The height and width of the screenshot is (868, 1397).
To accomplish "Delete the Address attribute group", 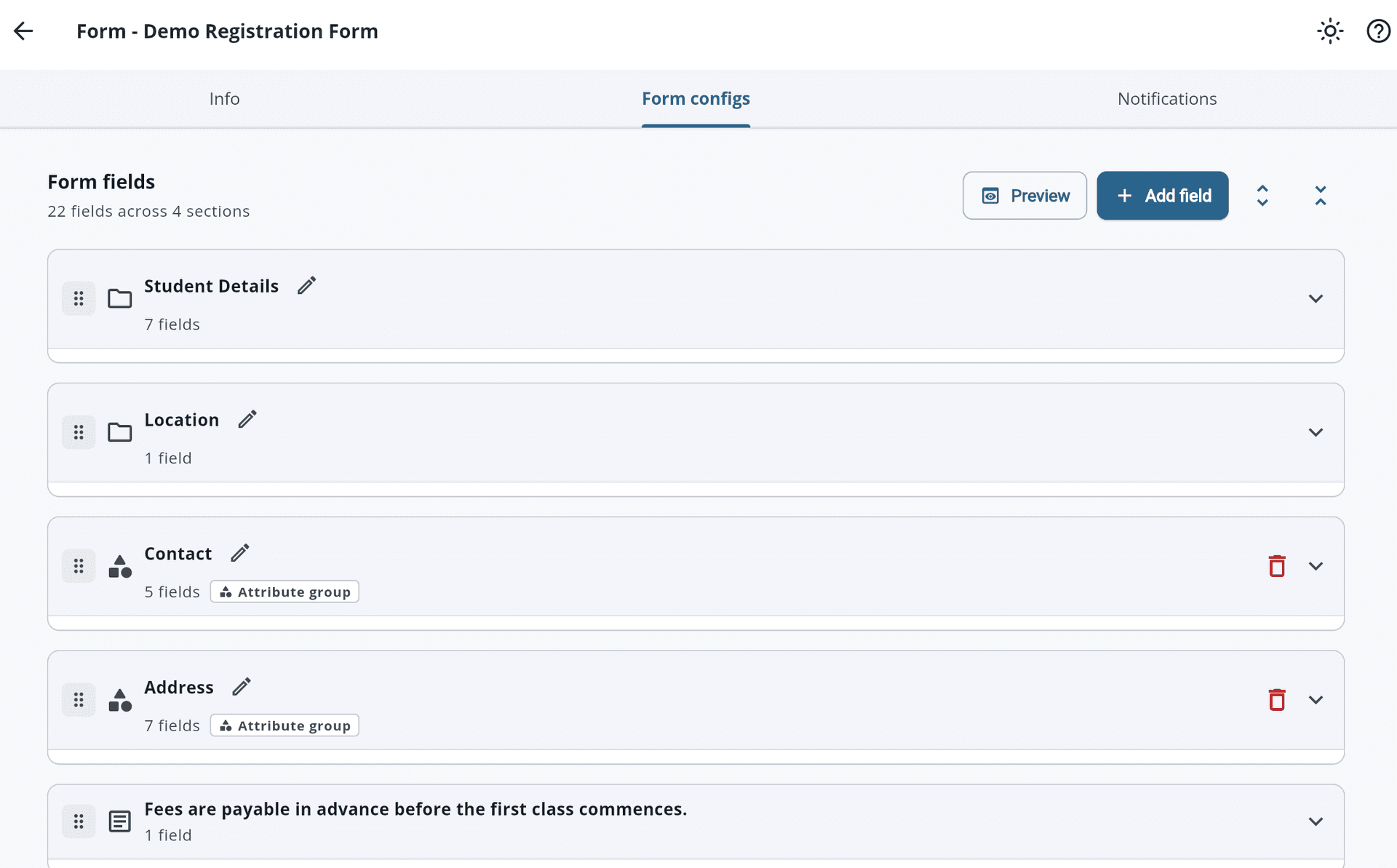I will click(1277, 700).
